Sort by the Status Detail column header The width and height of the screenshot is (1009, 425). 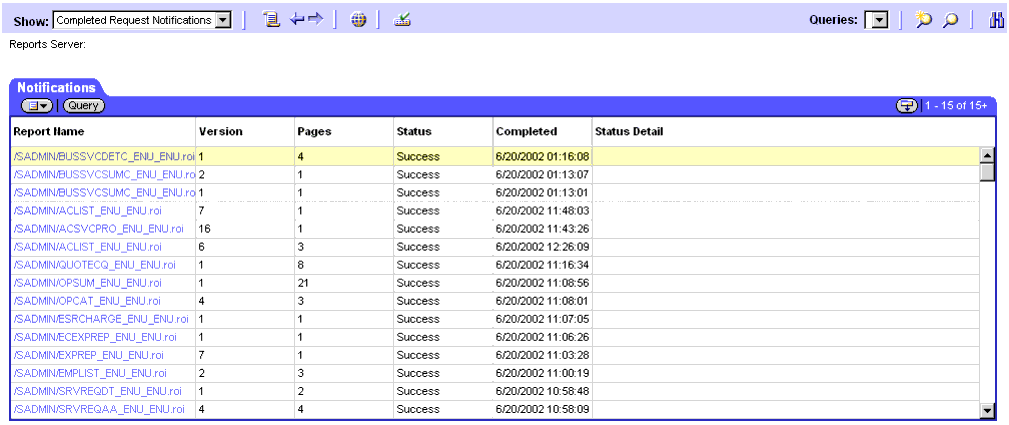[629, 131]
